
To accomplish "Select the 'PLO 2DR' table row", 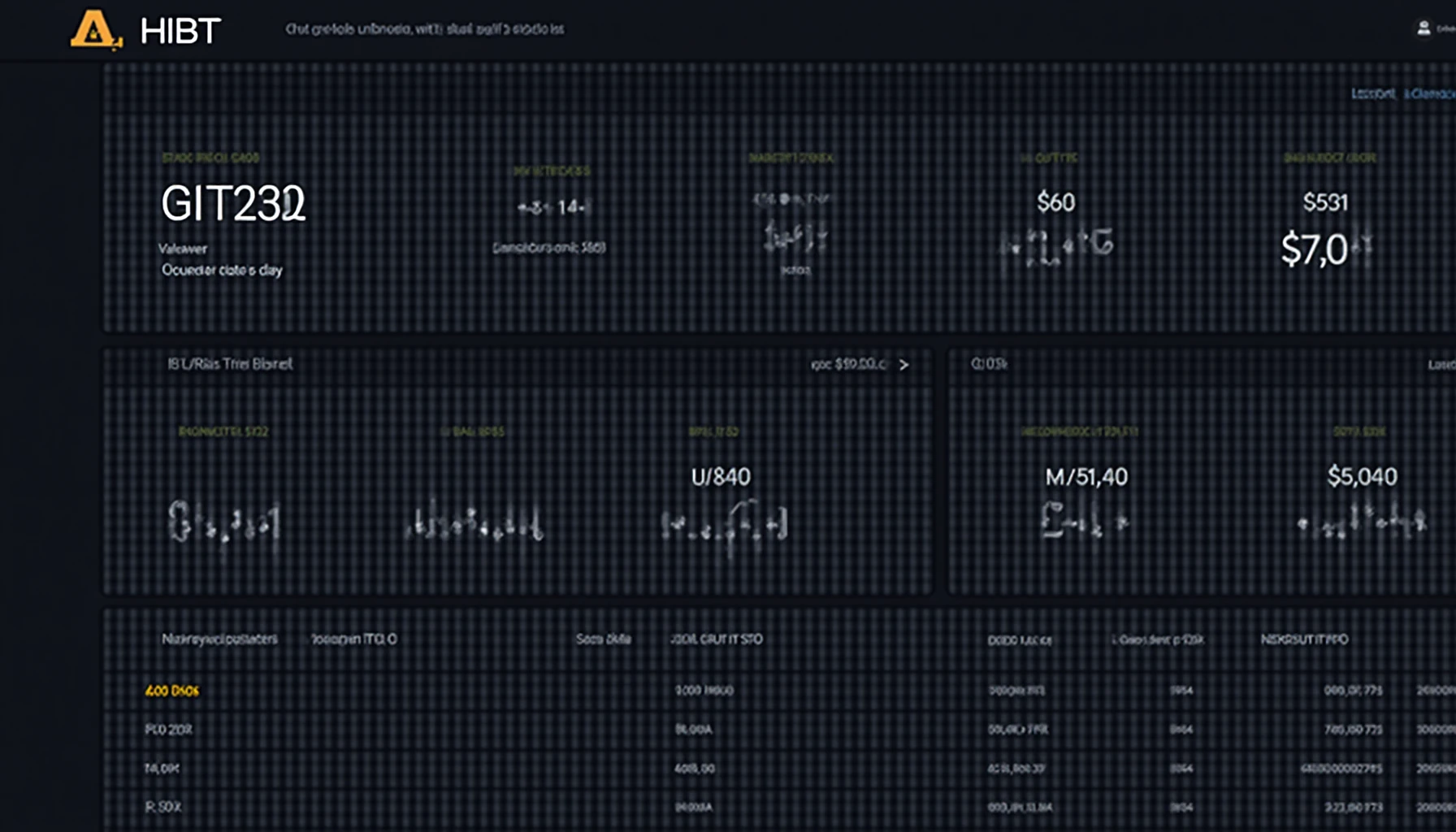I will (168, 730).
